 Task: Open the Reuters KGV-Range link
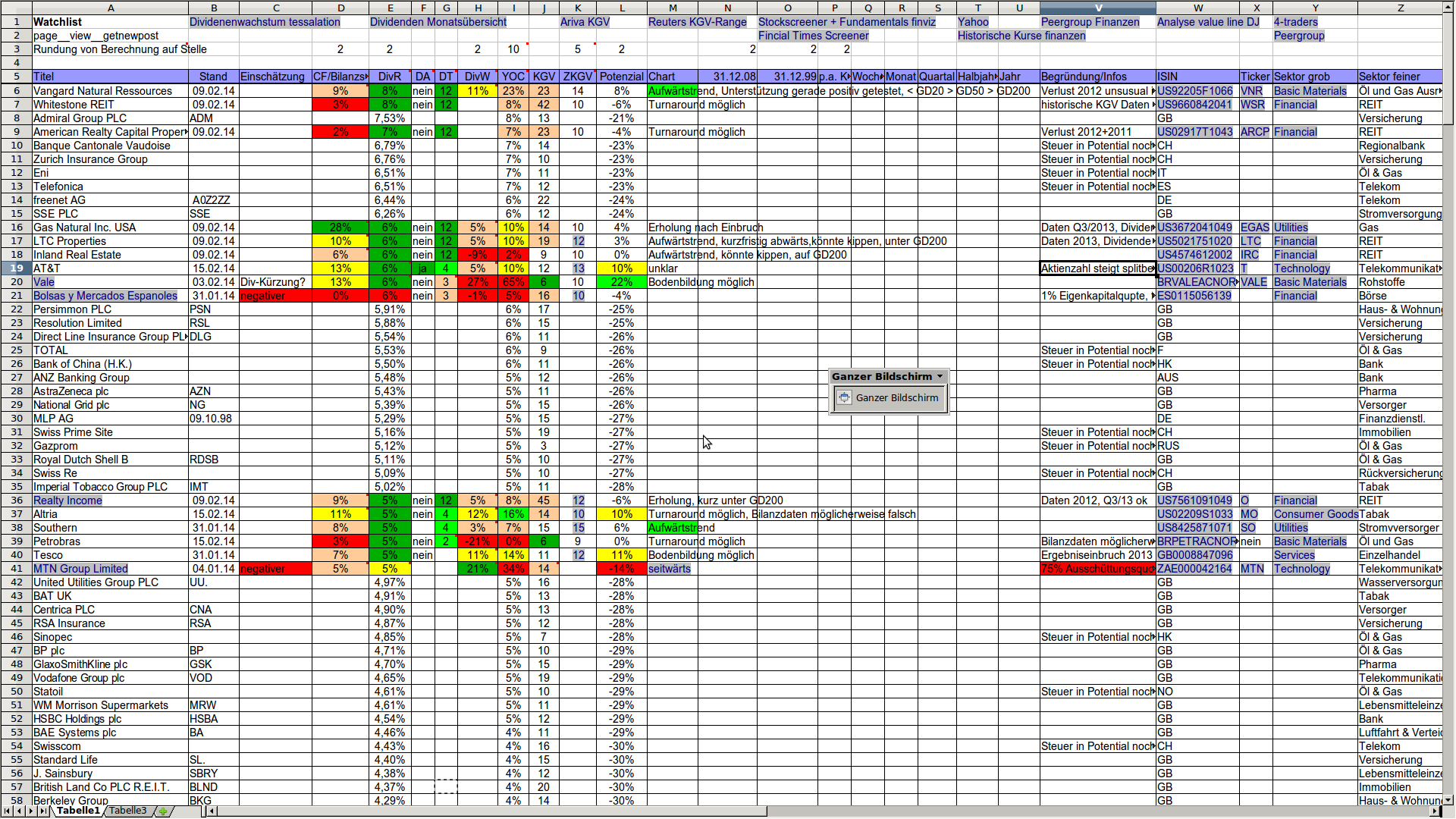pos(697,22)
